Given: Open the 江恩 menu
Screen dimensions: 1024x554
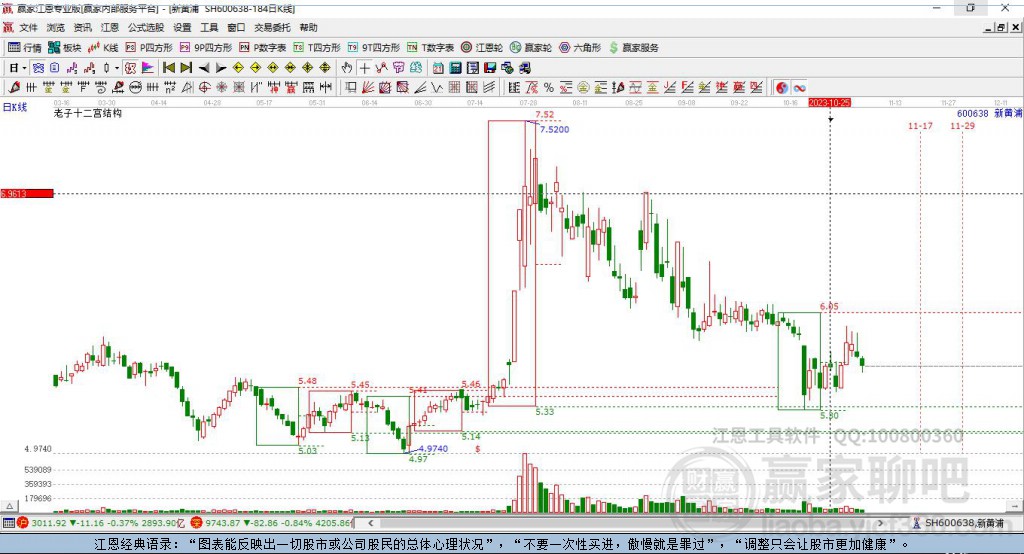Looking at the screenshot, I should point(110,27).
